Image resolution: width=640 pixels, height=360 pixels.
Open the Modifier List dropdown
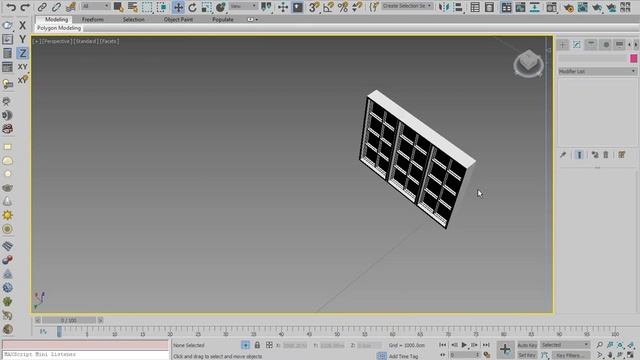[x=597, y=71]
